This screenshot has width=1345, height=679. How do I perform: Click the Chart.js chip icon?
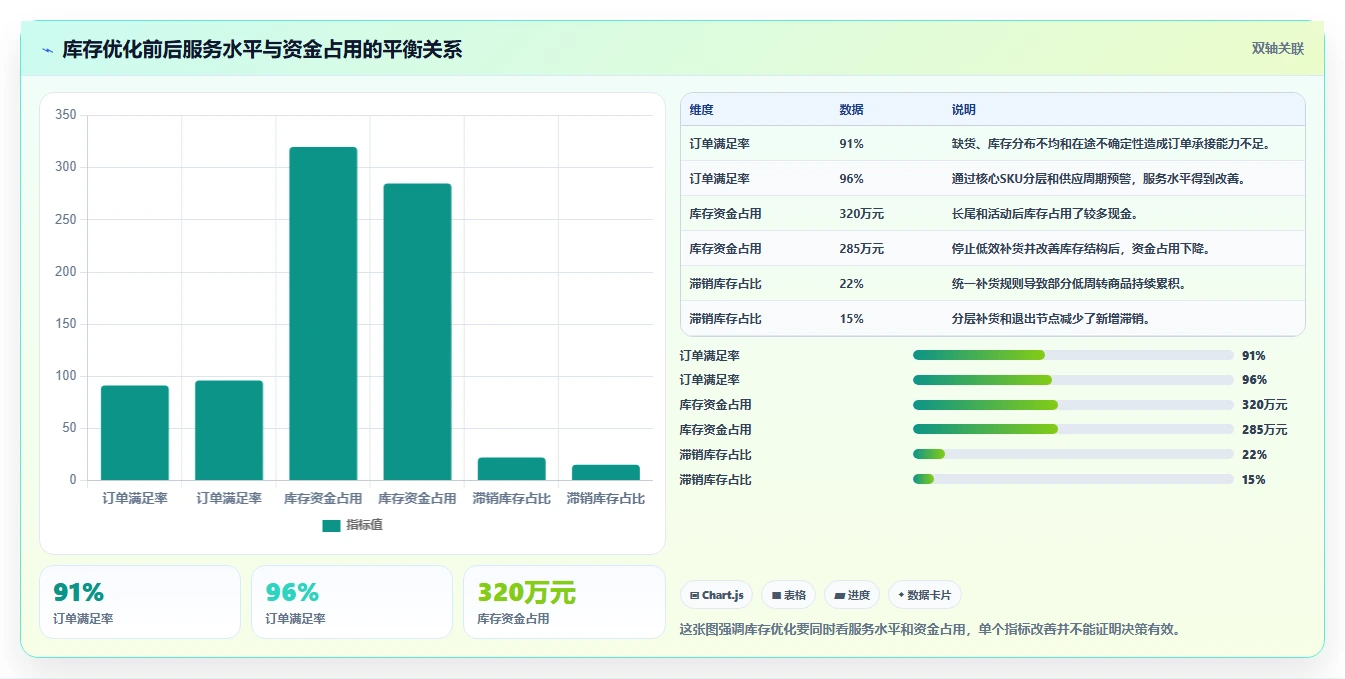[694, 595]
